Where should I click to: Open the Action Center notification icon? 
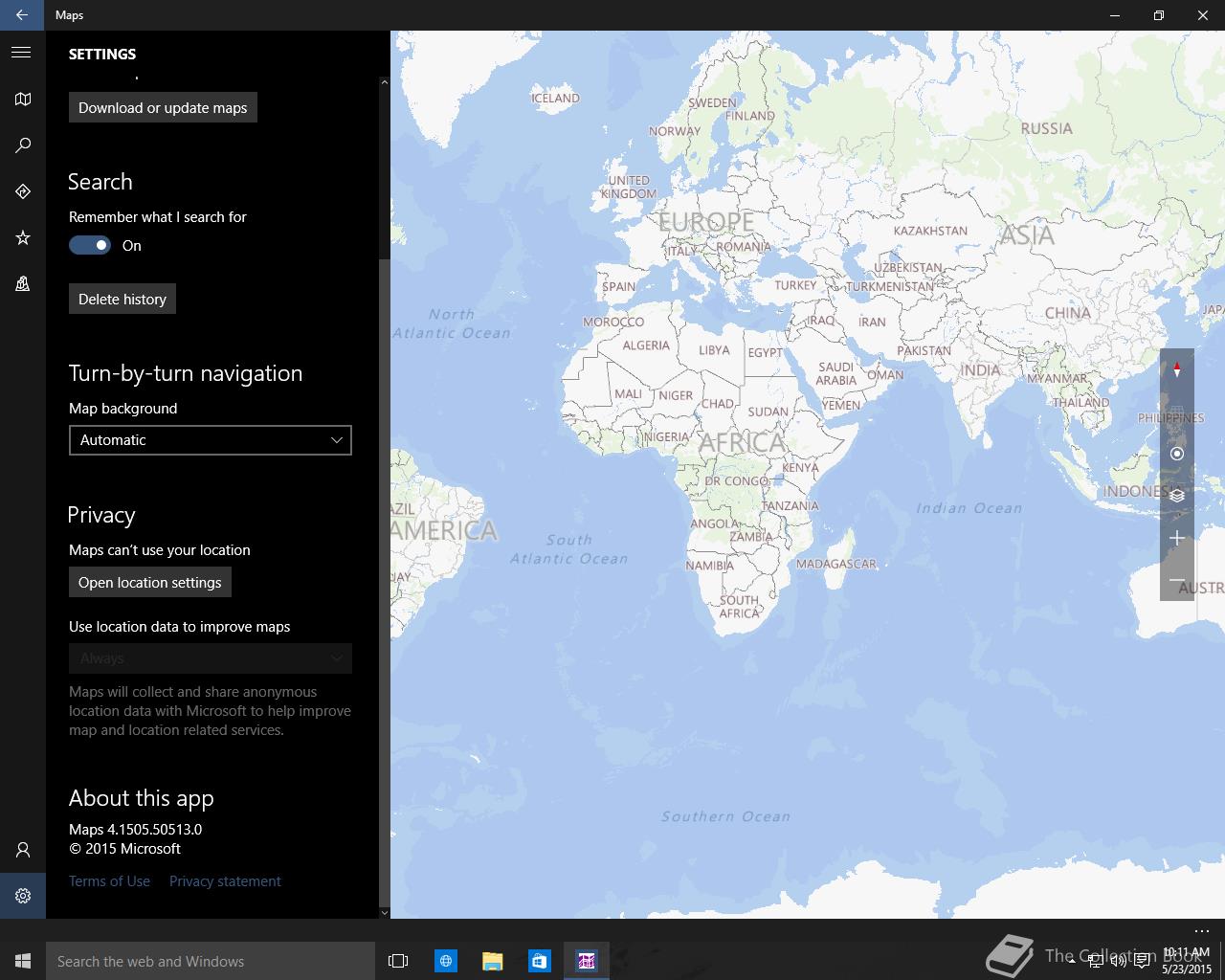point(1142,962)
